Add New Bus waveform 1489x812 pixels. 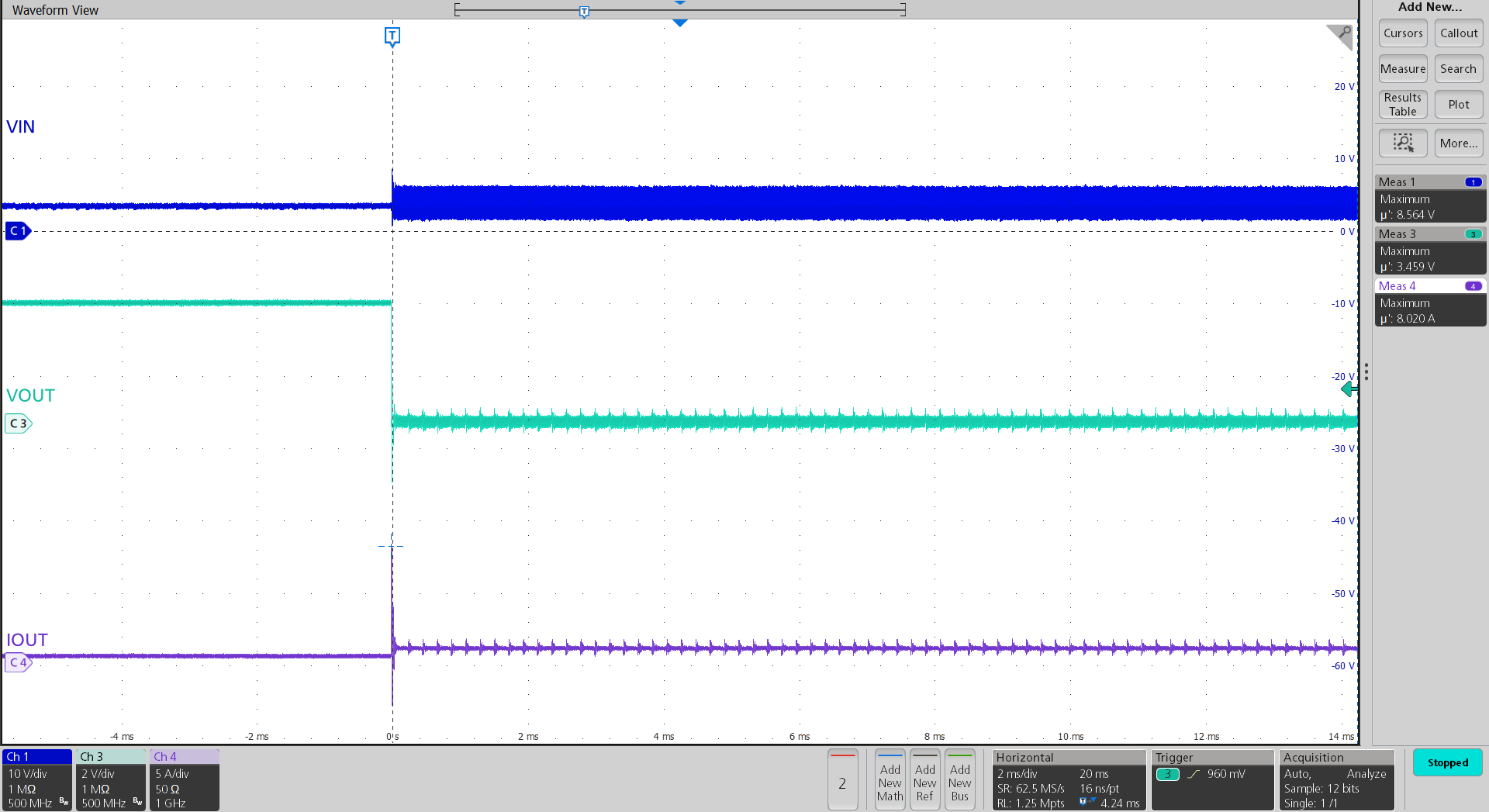click(960, 779)
